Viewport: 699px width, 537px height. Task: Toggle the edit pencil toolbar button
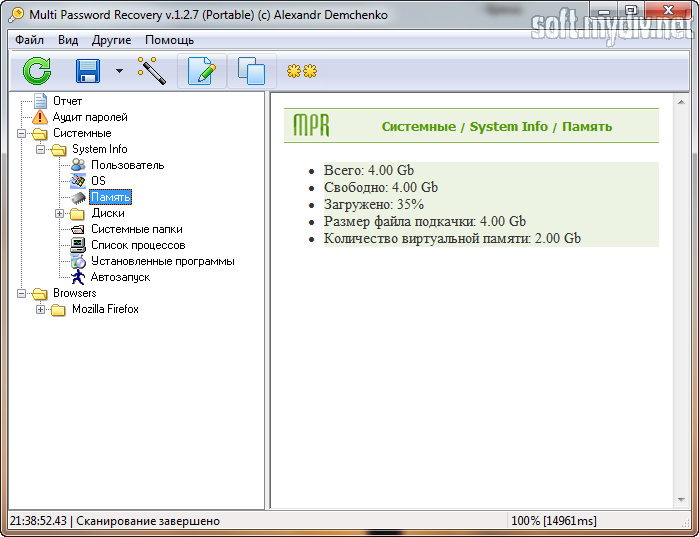pos(202,71)
